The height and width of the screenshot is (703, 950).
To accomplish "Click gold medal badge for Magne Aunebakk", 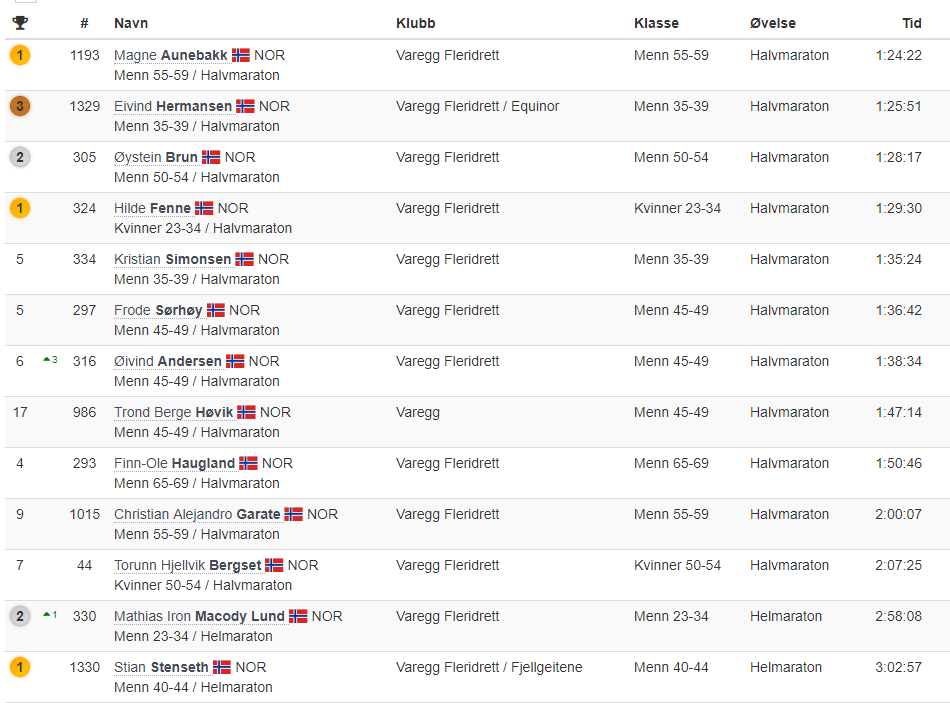I will (x=20, y=55).
